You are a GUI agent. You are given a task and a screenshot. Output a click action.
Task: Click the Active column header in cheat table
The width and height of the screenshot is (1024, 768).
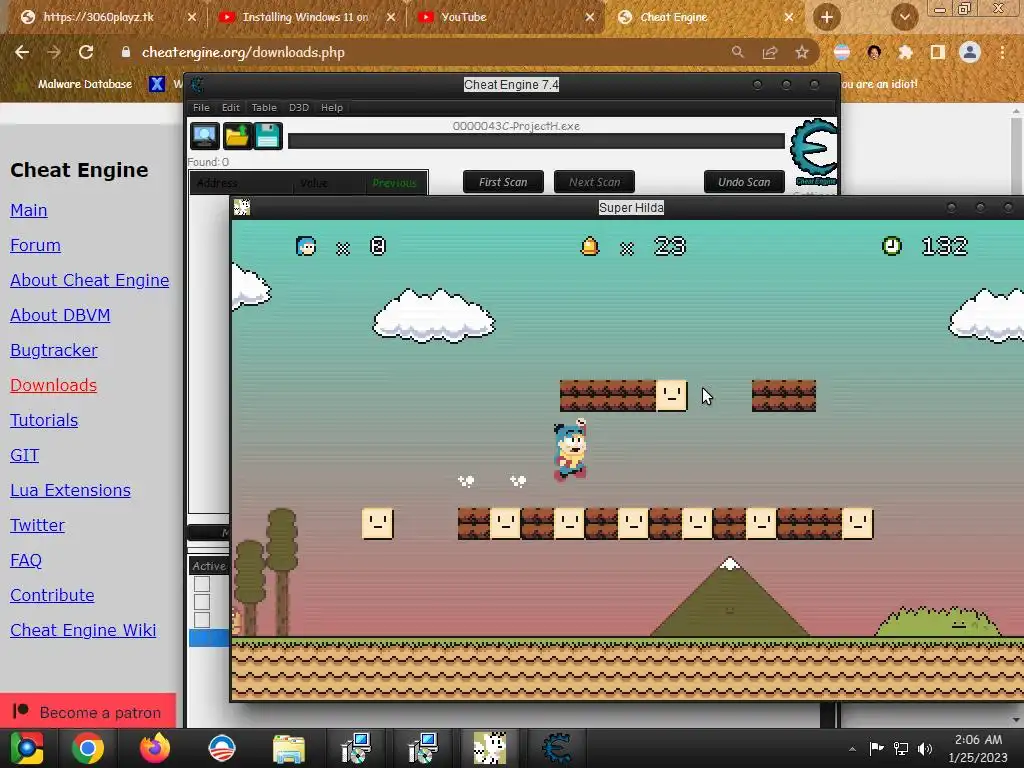point(209,566)
